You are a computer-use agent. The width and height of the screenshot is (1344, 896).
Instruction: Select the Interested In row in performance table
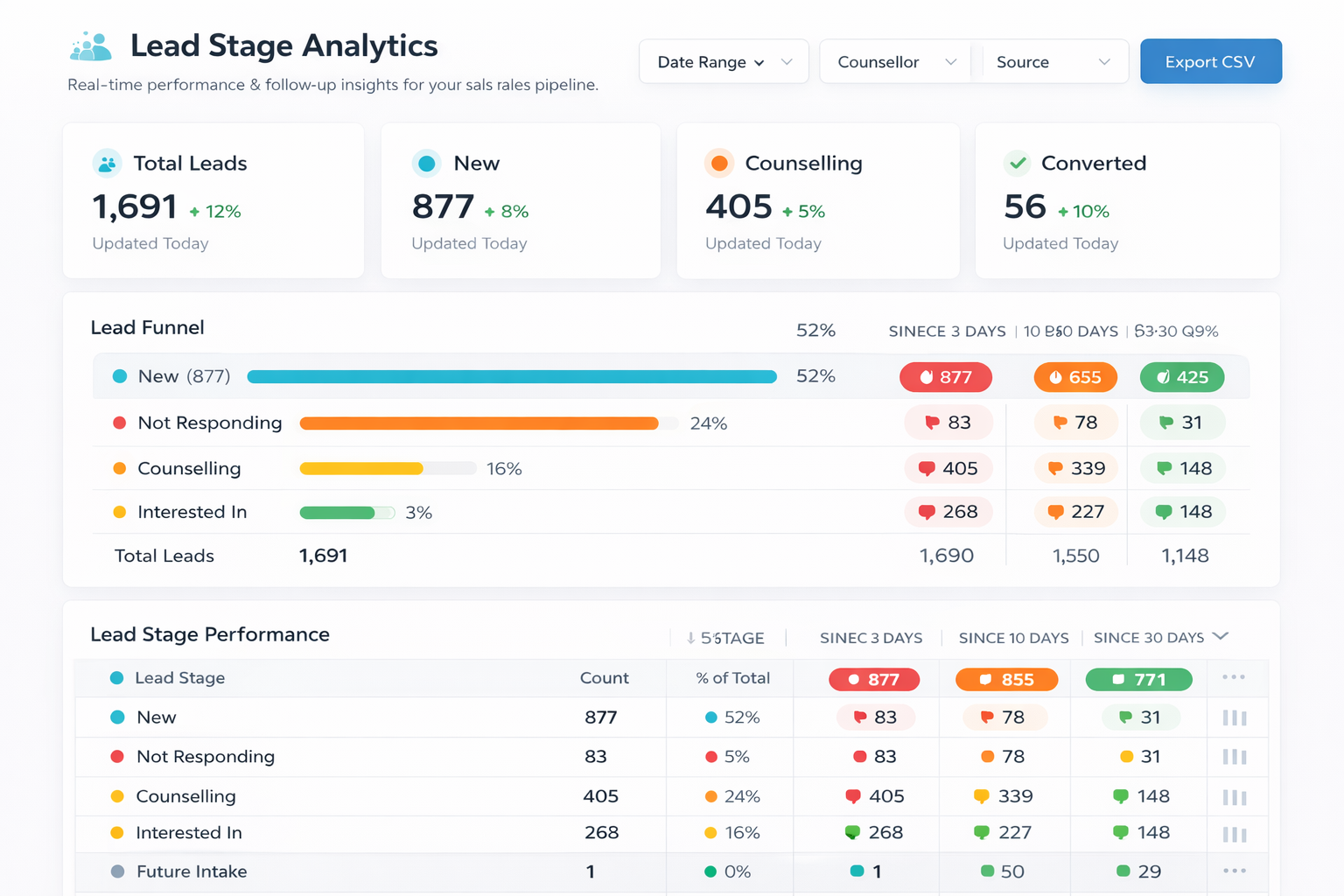(x=189, y=833)
